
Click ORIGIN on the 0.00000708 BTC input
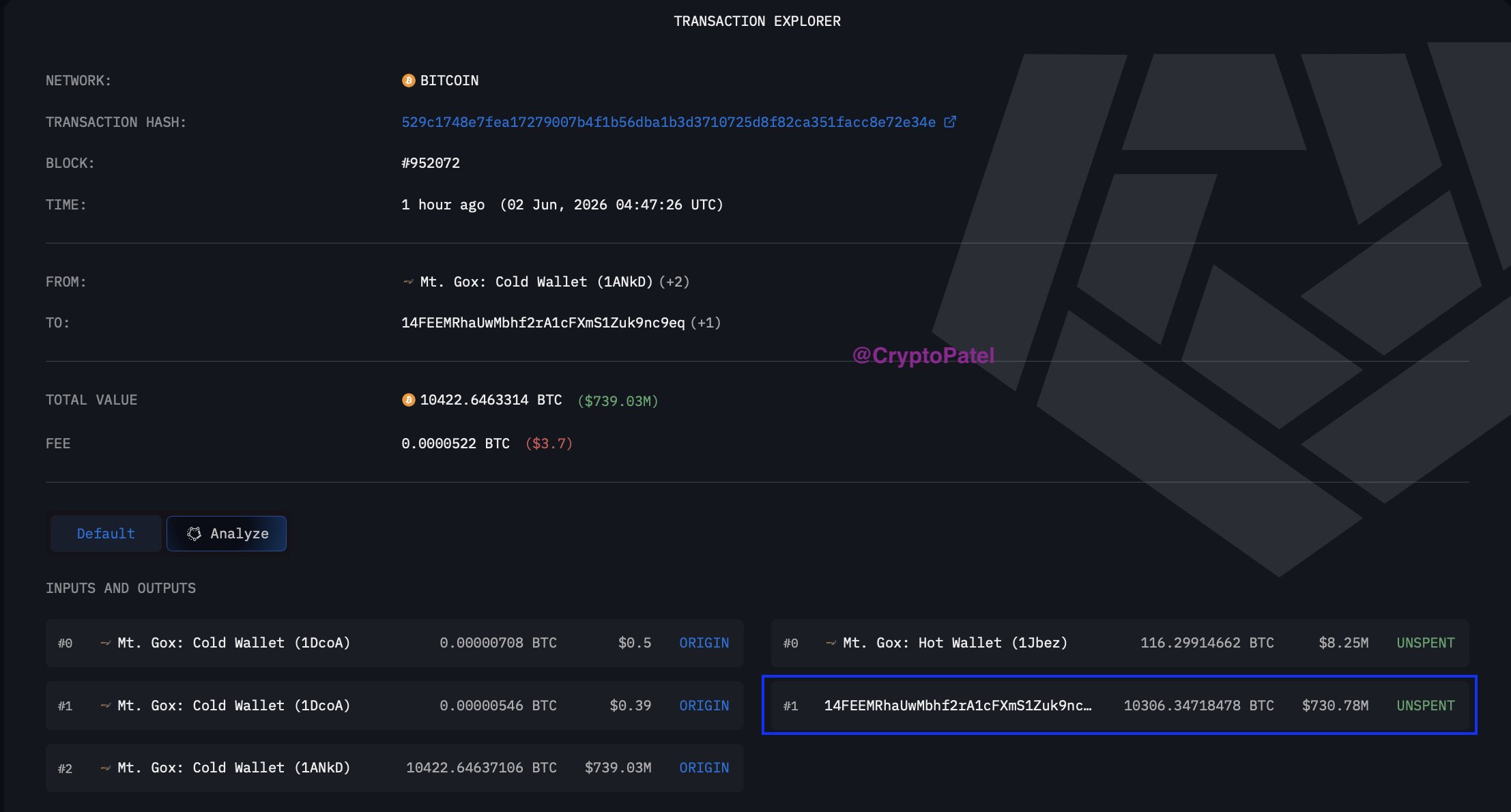[704, 643]
